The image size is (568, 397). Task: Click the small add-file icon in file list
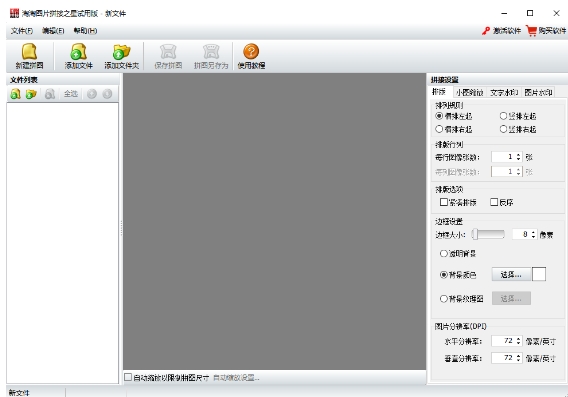(15, 94)
